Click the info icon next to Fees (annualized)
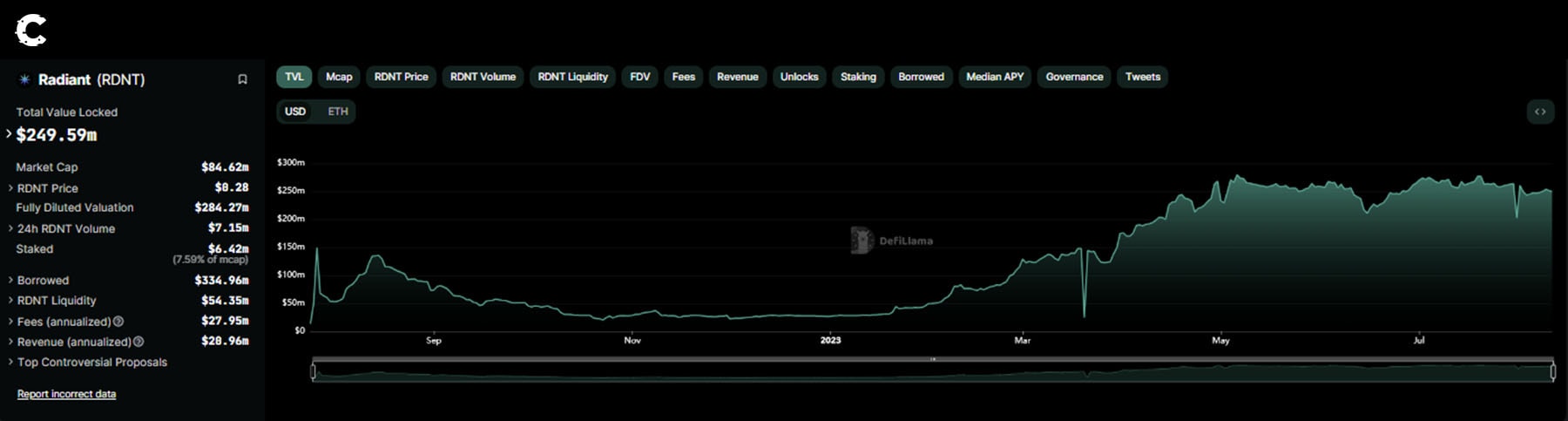This screenshot has width=1568, height=421. click(118, 322)
